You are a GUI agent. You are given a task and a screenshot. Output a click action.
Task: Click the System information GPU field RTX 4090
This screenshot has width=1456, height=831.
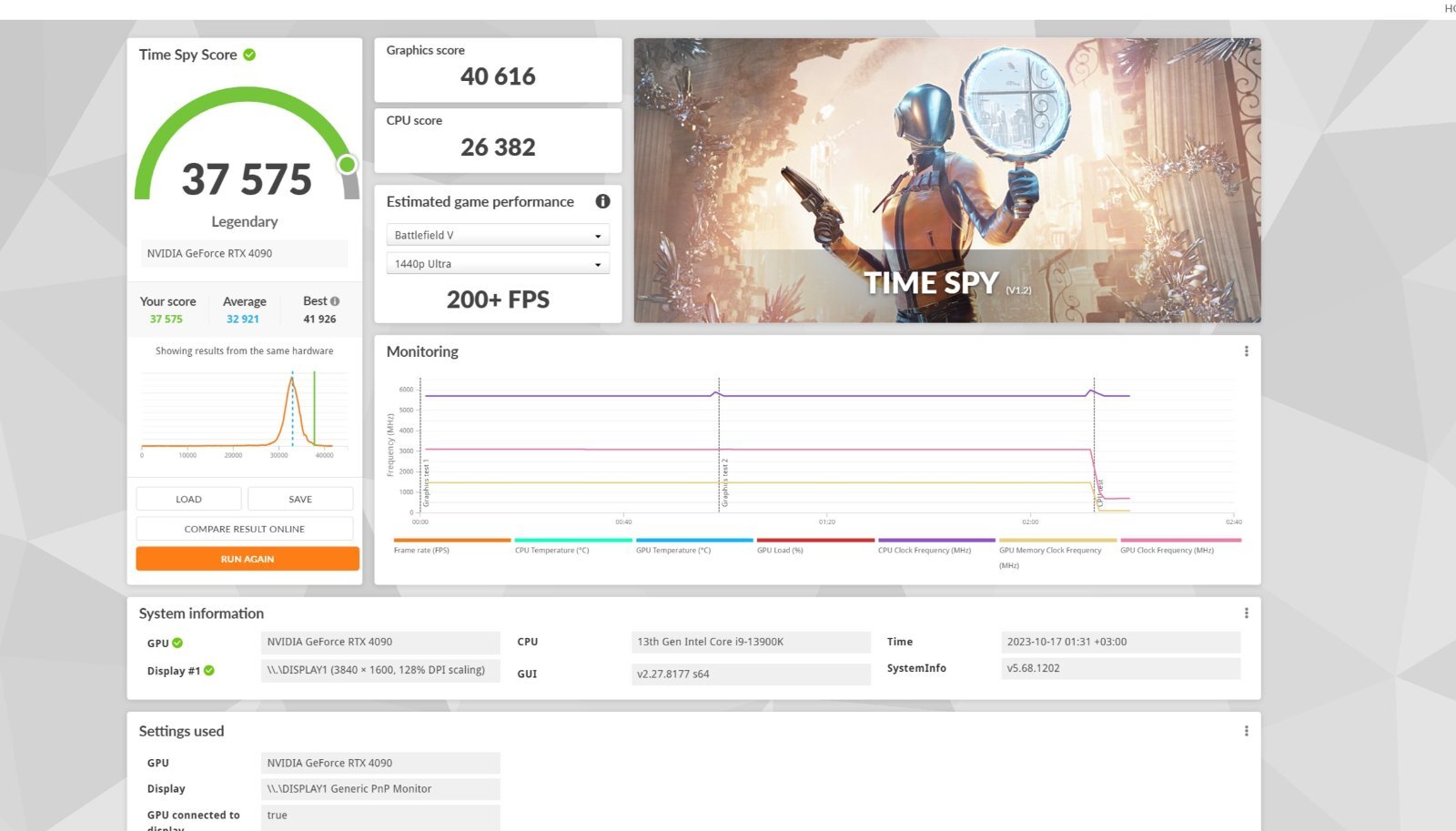coord(380,642)
